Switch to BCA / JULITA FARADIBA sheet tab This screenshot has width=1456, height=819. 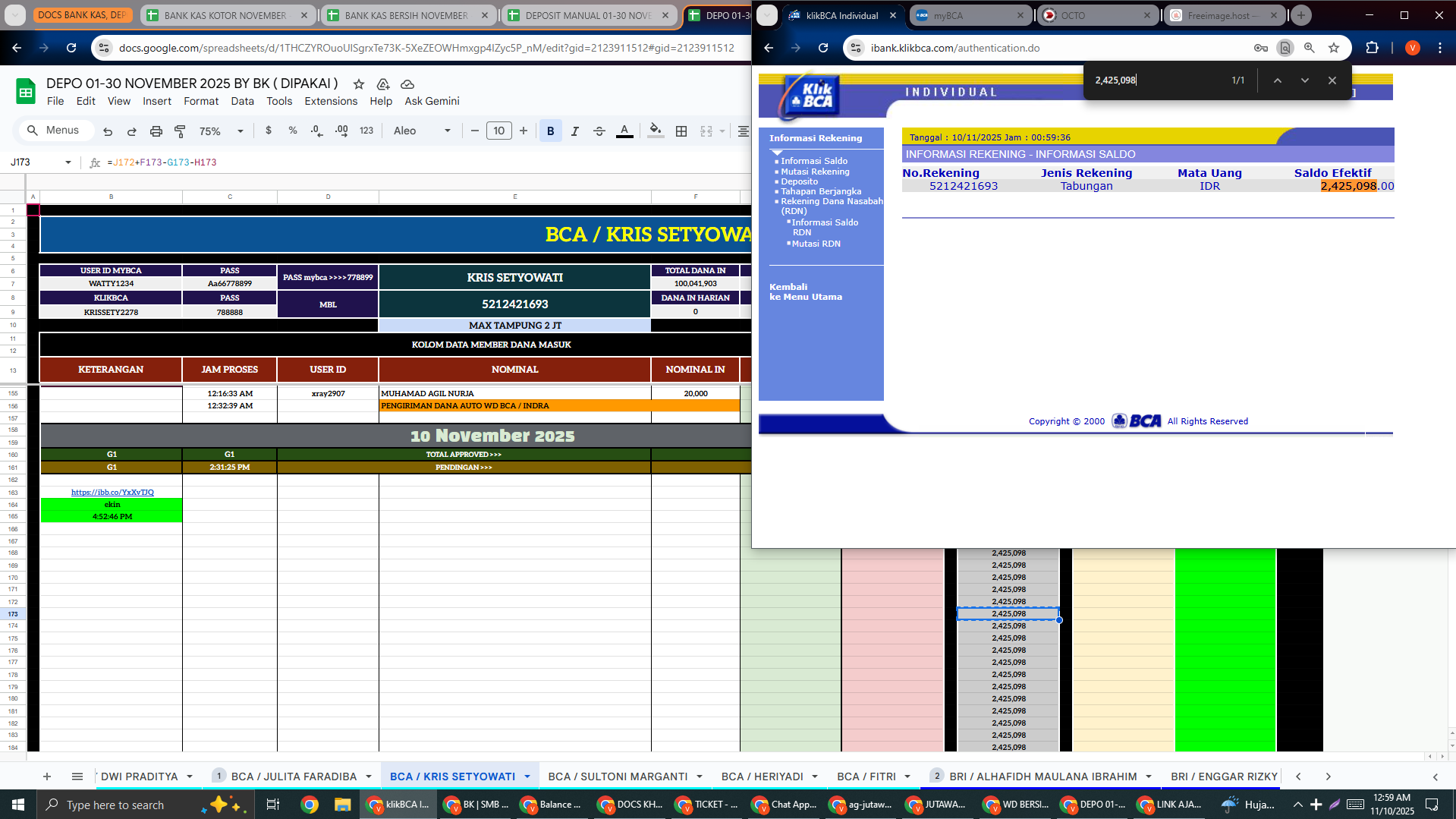294,776
